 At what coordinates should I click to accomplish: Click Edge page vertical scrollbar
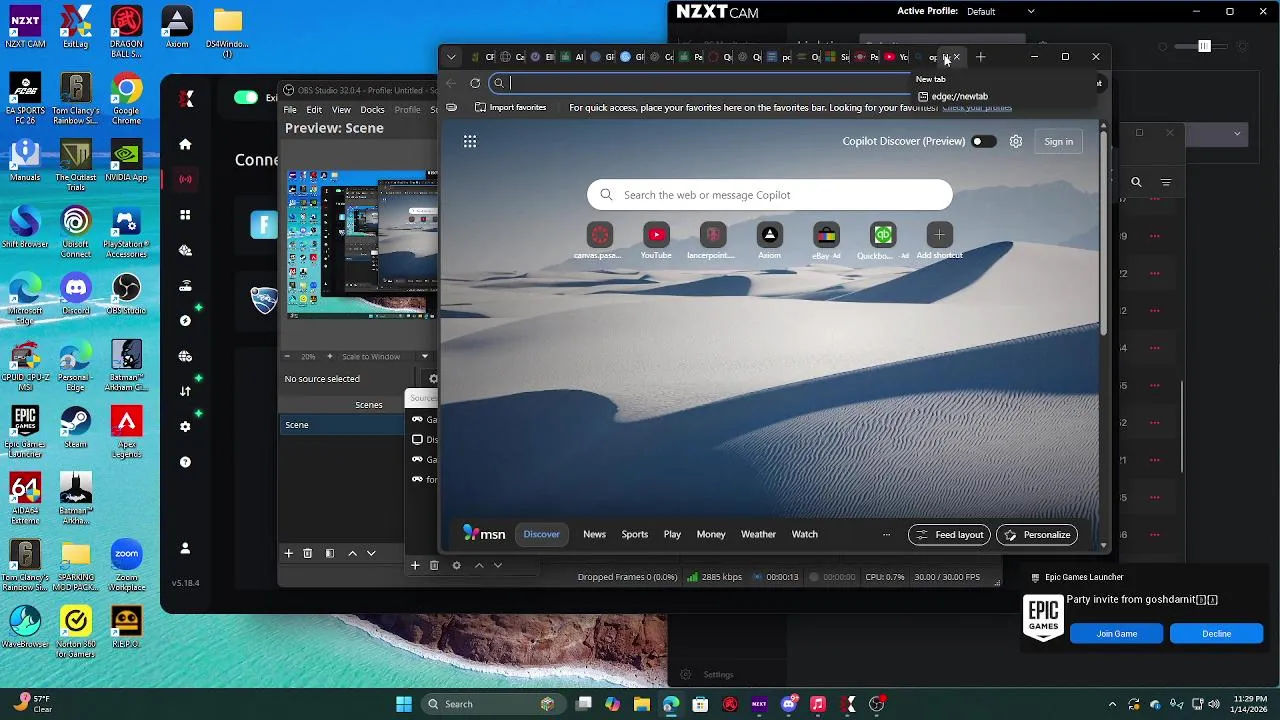pyautogui.click(x=1104, y=234)
